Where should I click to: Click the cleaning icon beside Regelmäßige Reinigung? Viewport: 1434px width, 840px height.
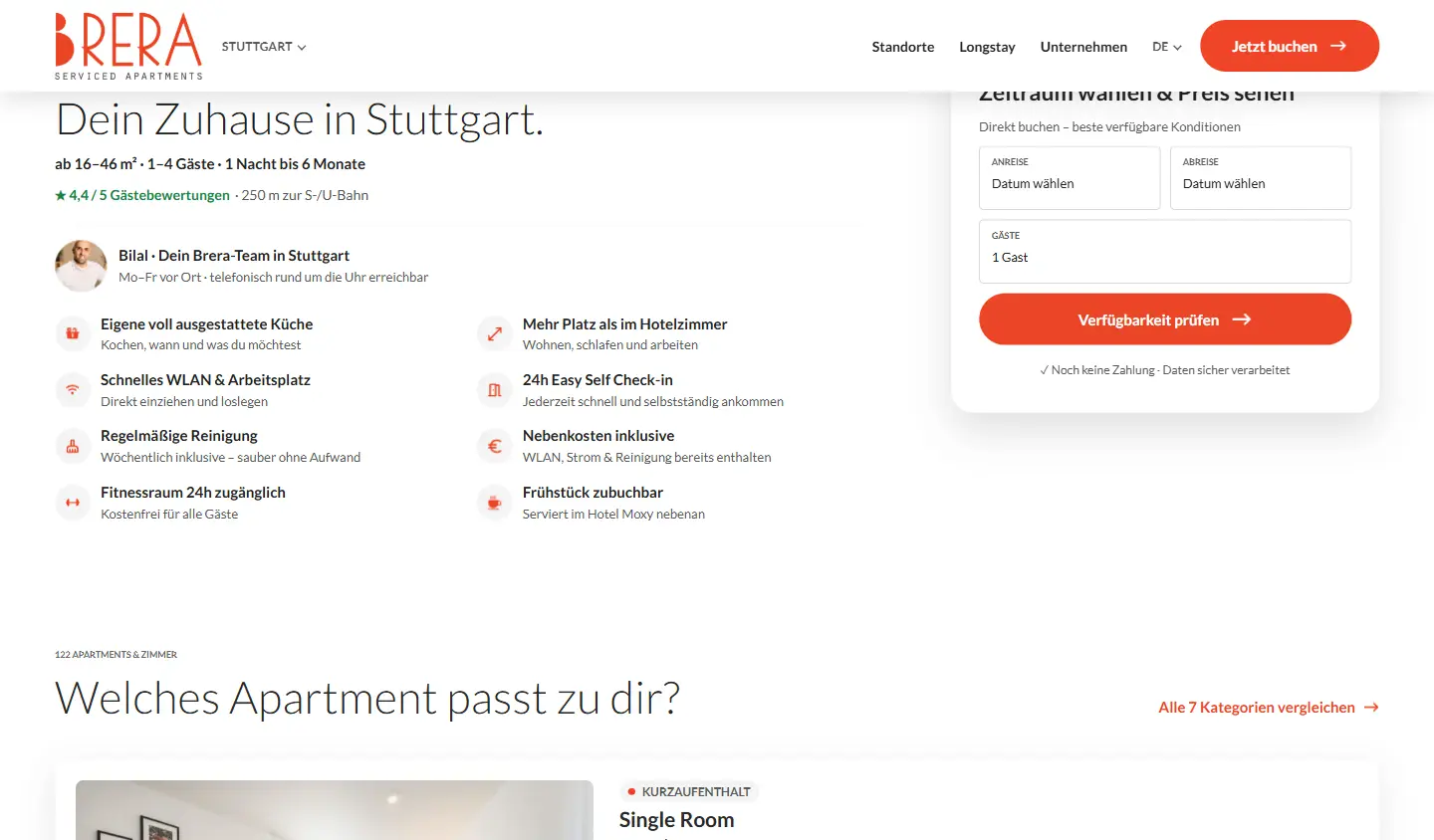tap(73, 446)
